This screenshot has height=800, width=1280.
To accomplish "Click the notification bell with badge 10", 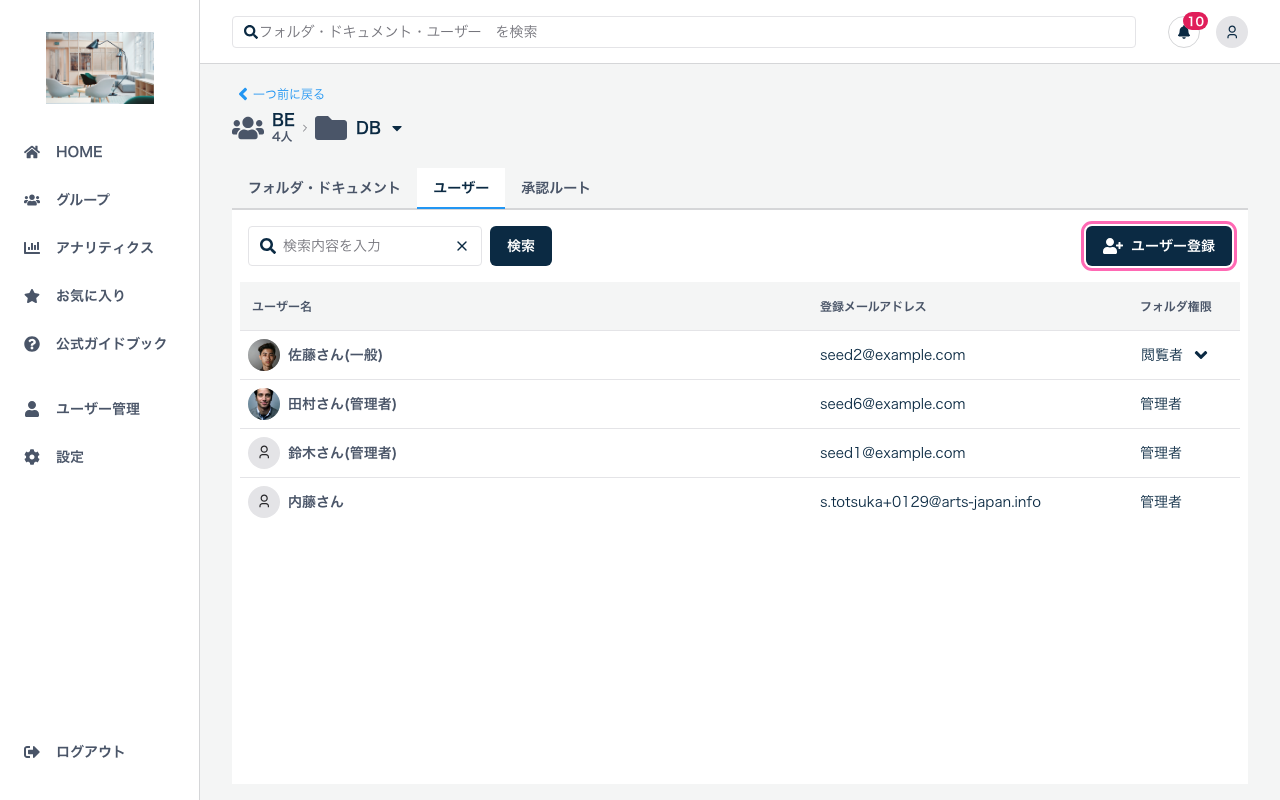I will point(1184,32).
